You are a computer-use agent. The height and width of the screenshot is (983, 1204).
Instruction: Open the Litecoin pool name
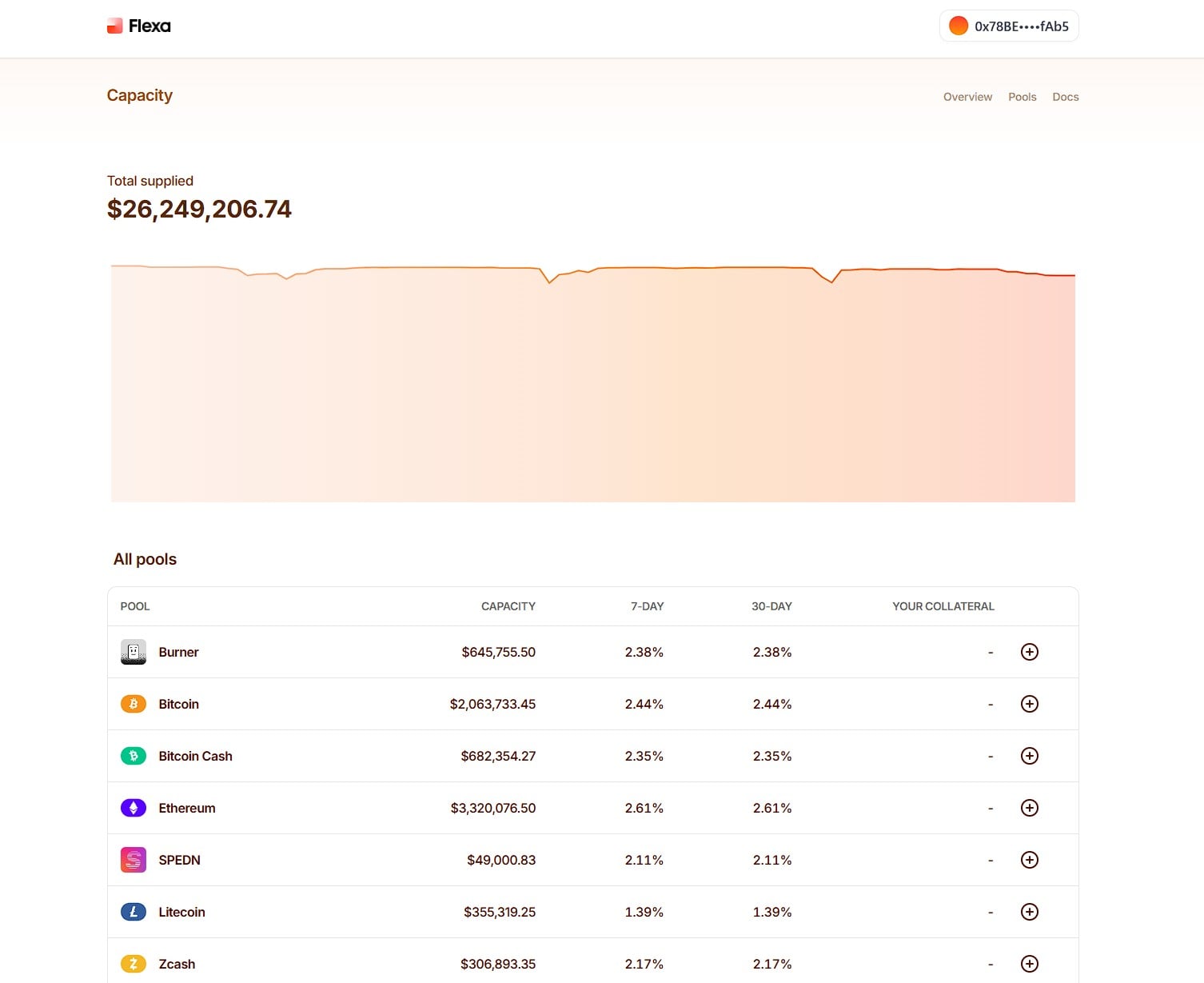[x=181, y=912]
